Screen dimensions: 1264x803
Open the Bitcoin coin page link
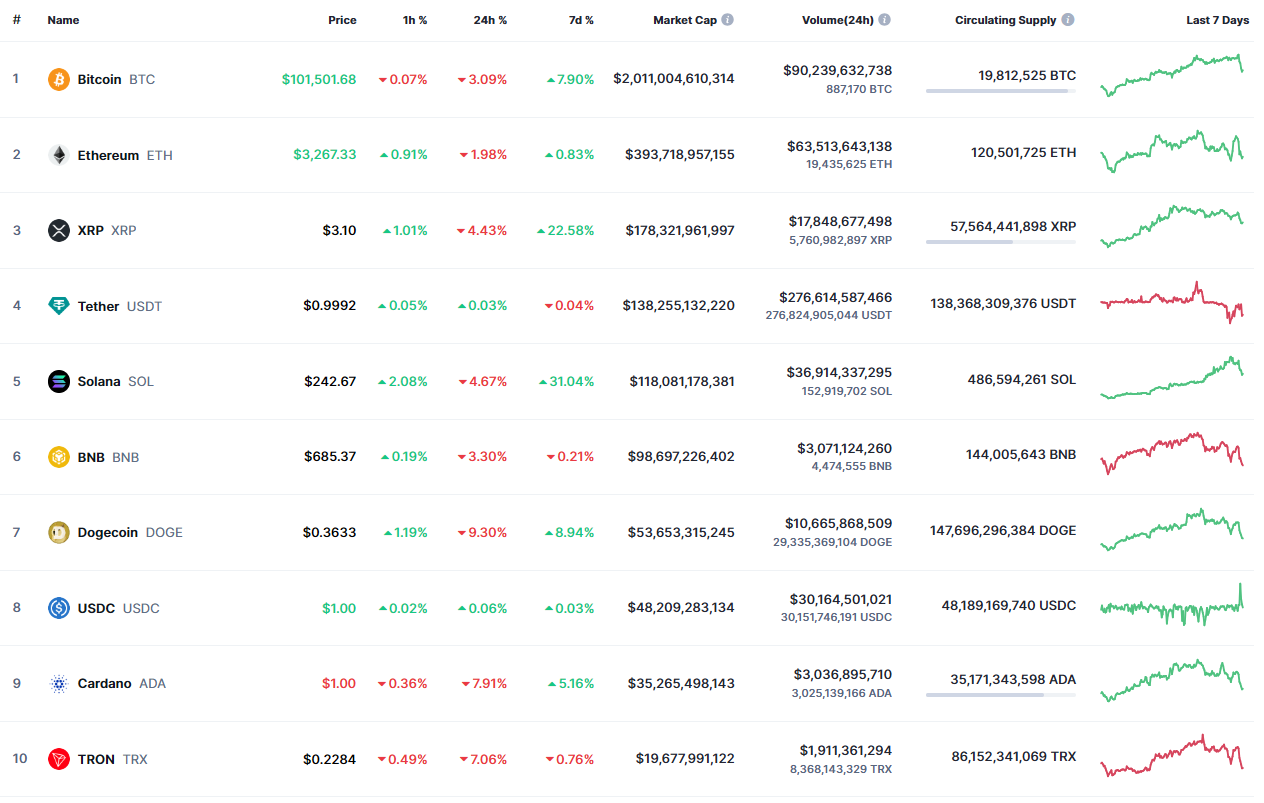tap(100, 79)
